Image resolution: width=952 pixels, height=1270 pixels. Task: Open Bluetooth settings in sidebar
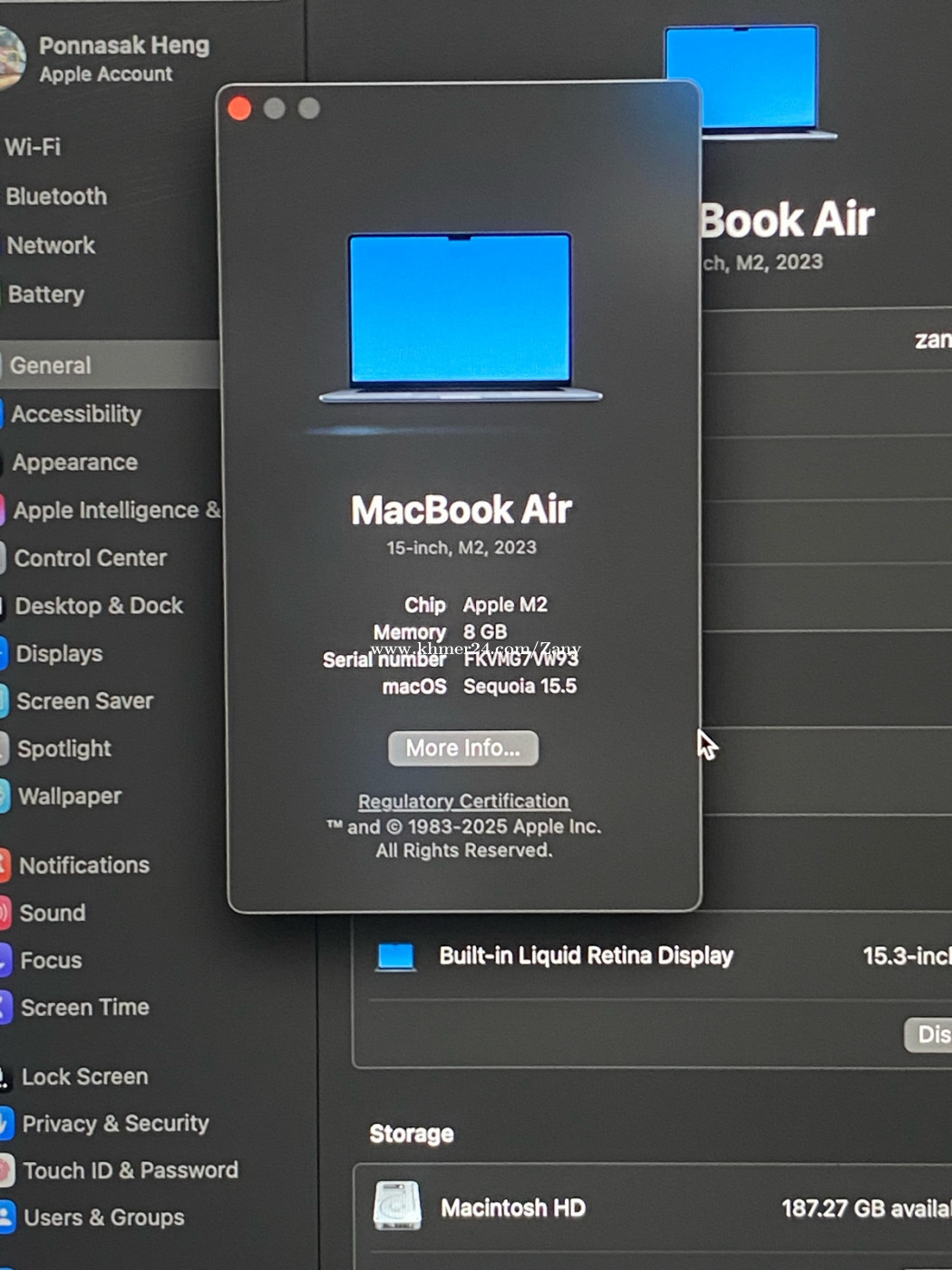(56, 196)
